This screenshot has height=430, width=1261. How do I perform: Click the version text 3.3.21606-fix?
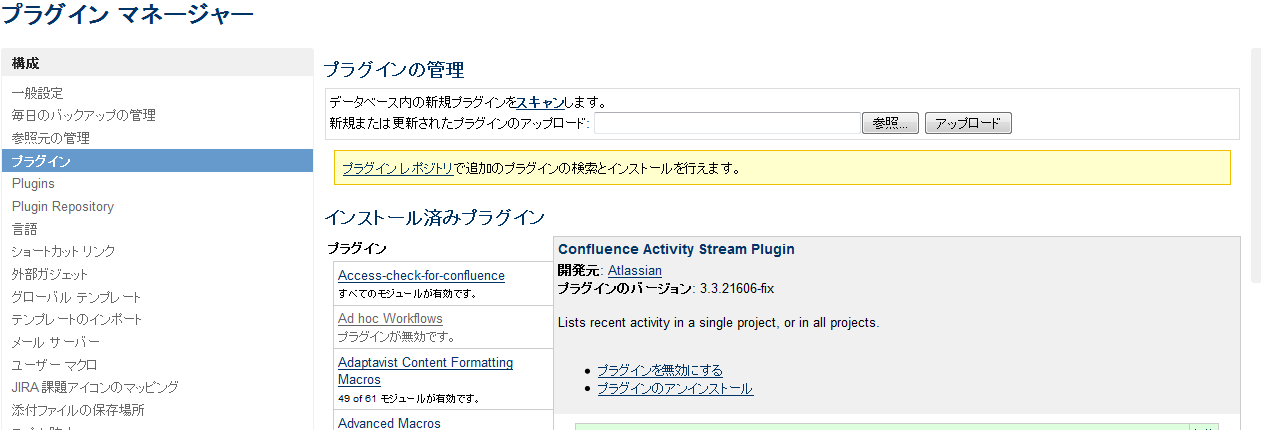pyautogui.click(x=737, y=288)
